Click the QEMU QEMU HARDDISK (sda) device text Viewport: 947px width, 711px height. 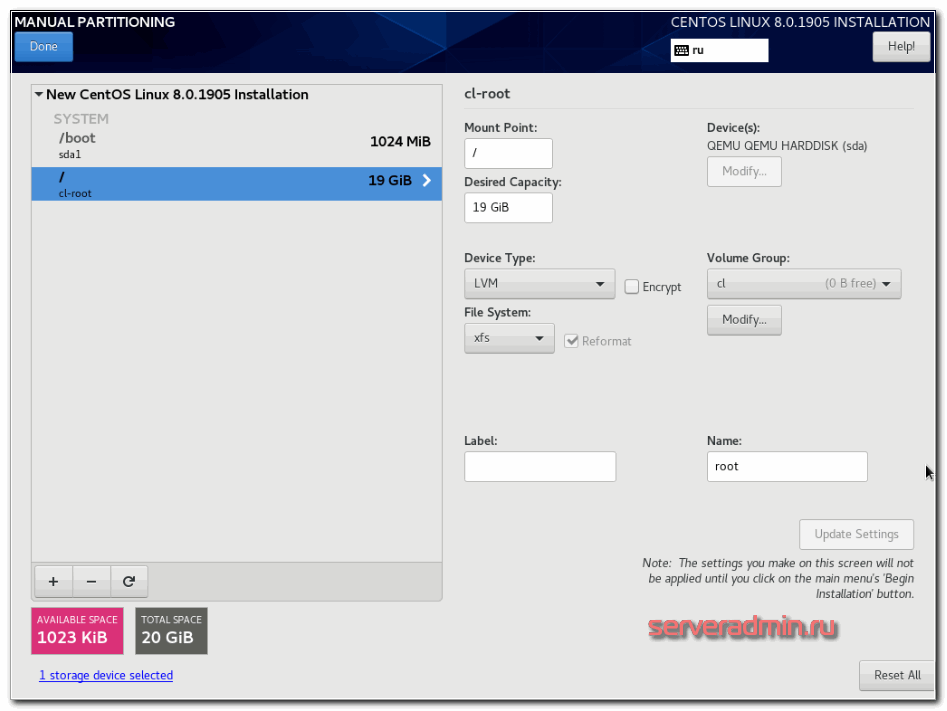(x=787, y=146)
